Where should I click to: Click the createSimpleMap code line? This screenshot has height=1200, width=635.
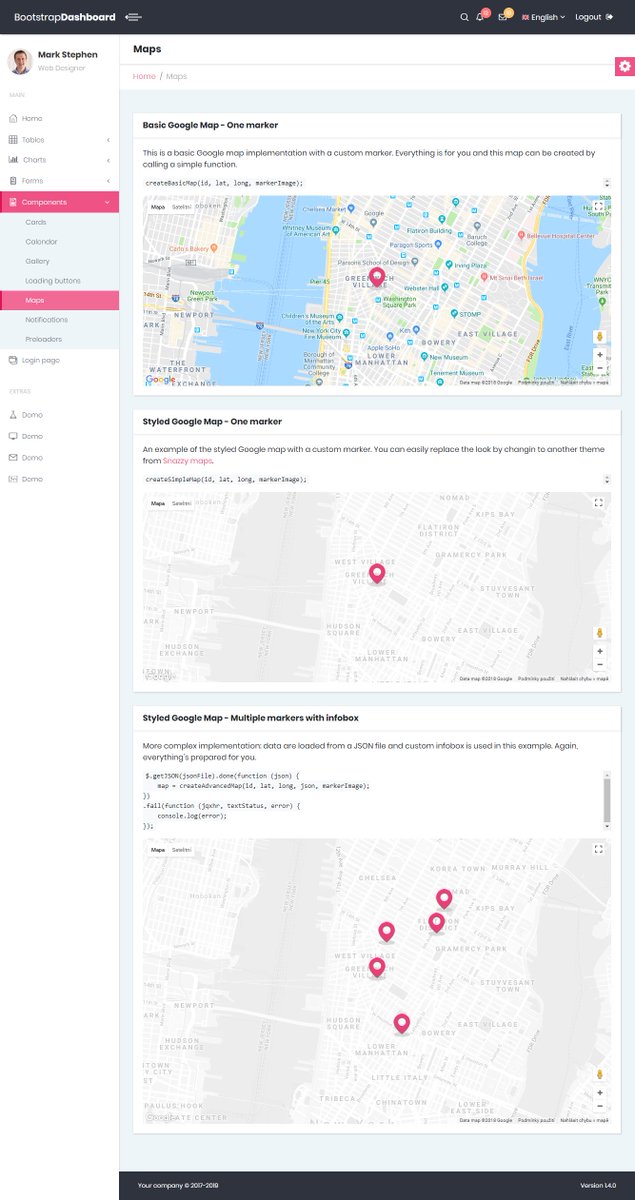(226, 480)
